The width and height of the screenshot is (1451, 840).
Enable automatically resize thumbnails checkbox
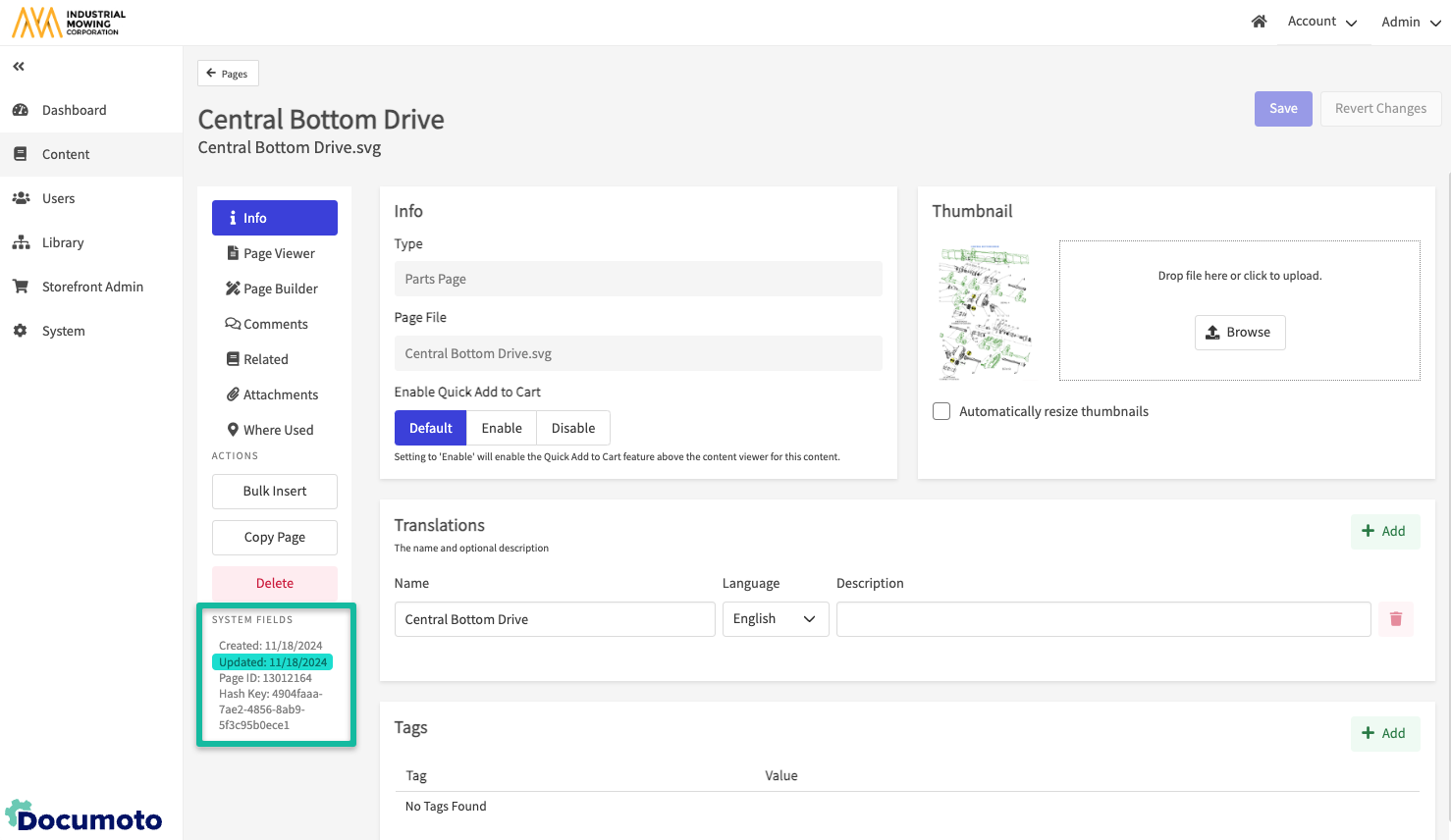(941, 411)
